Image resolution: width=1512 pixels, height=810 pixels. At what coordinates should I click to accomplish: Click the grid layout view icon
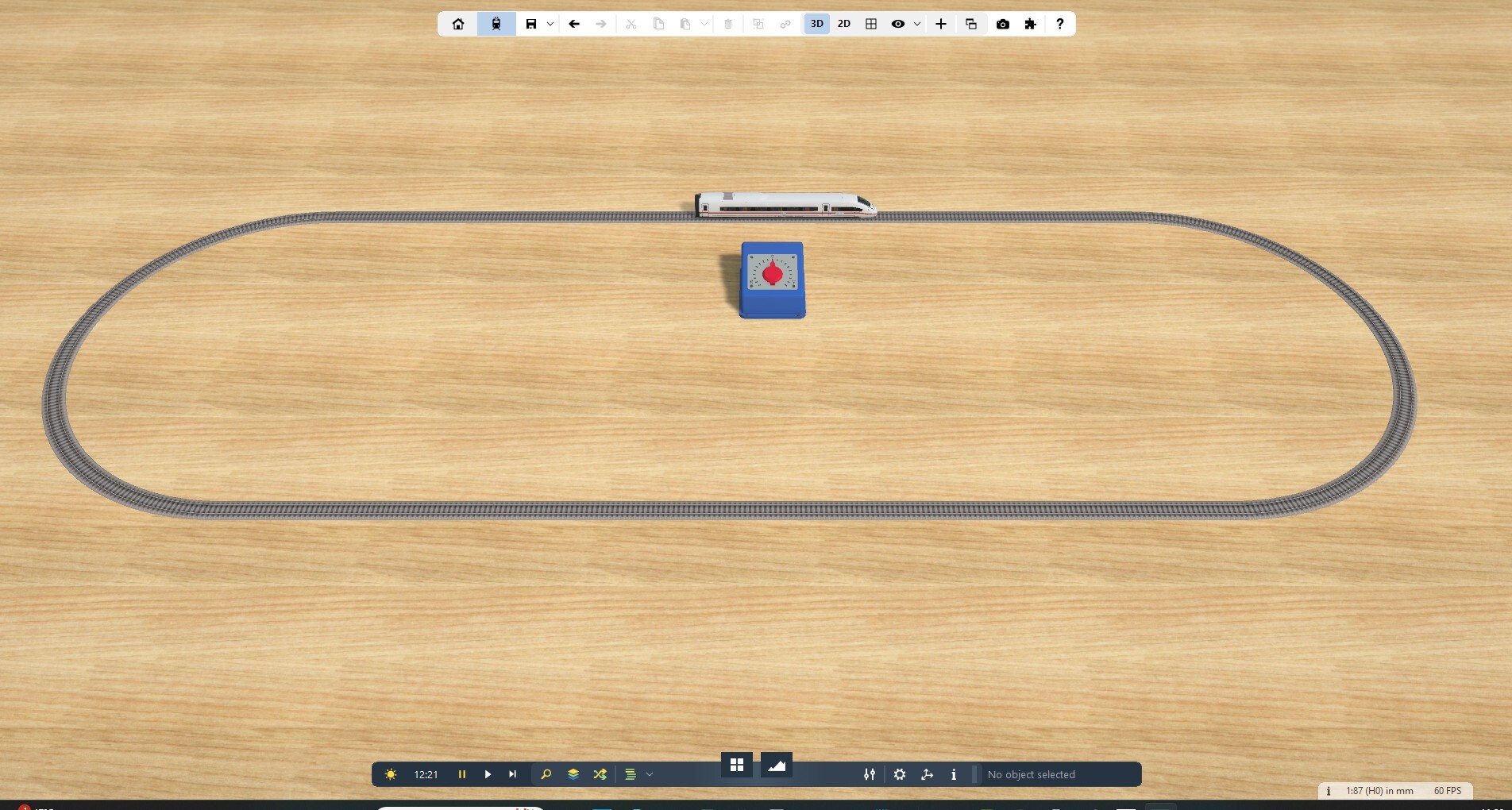871,24
